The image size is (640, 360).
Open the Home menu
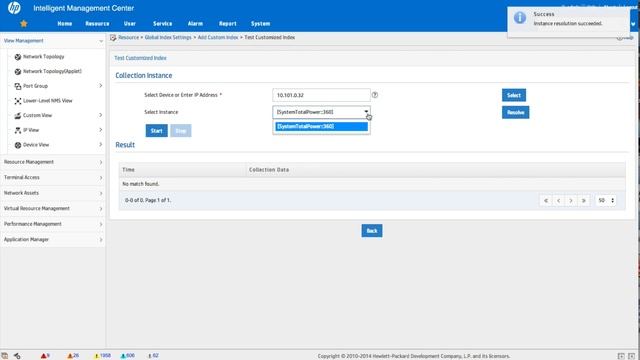pos(64,24)
